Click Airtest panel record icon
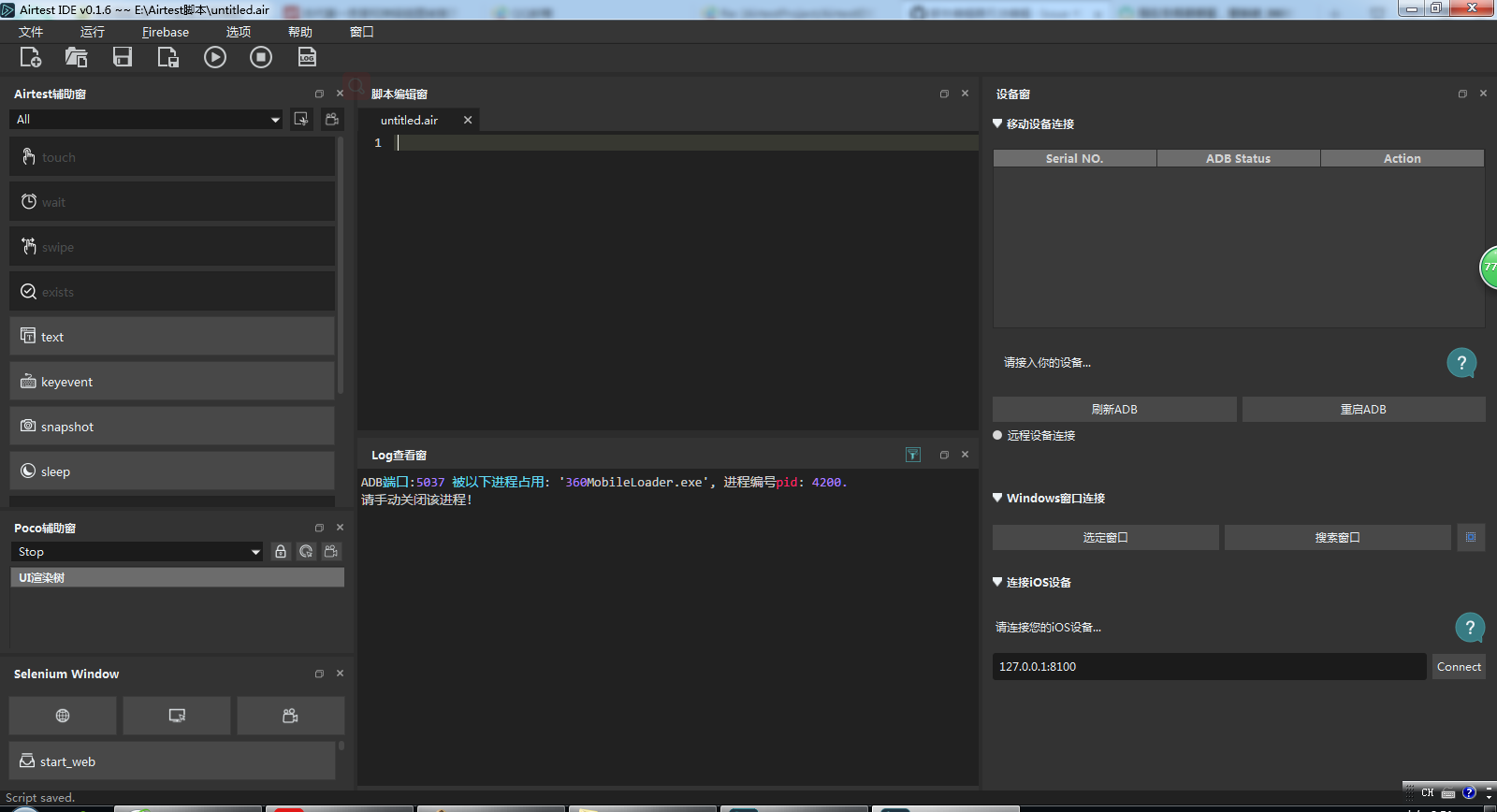 (332, 119)
